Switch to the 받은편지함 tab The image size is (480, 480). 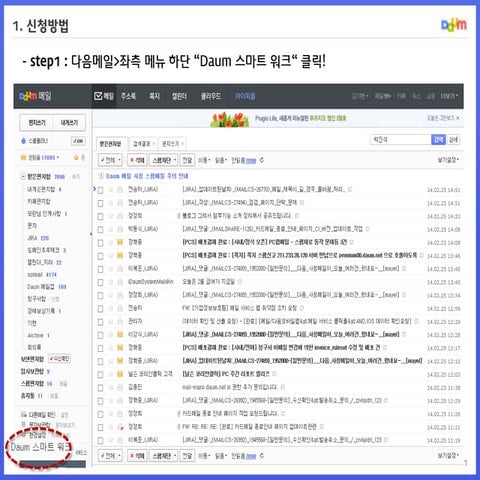[112, 144]
